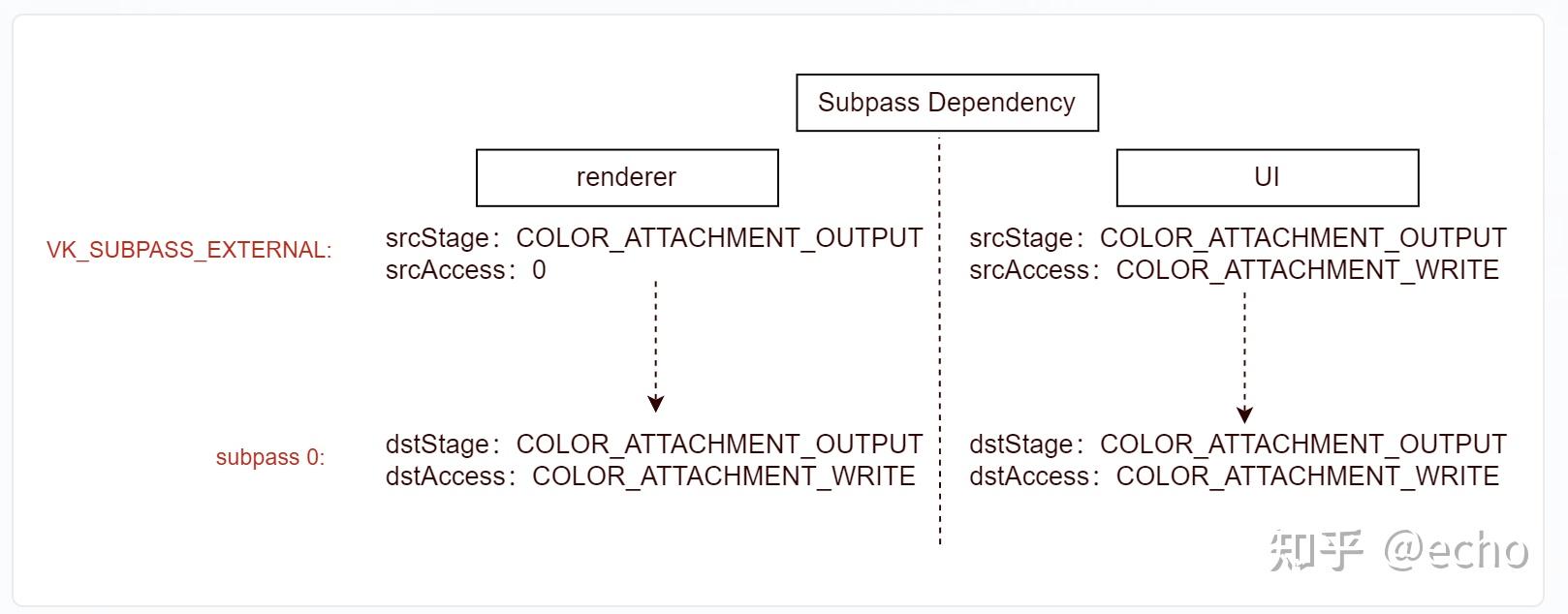Click the UI srcAccess COLOR_ATTACHMENT_WRITE line

1234,270
